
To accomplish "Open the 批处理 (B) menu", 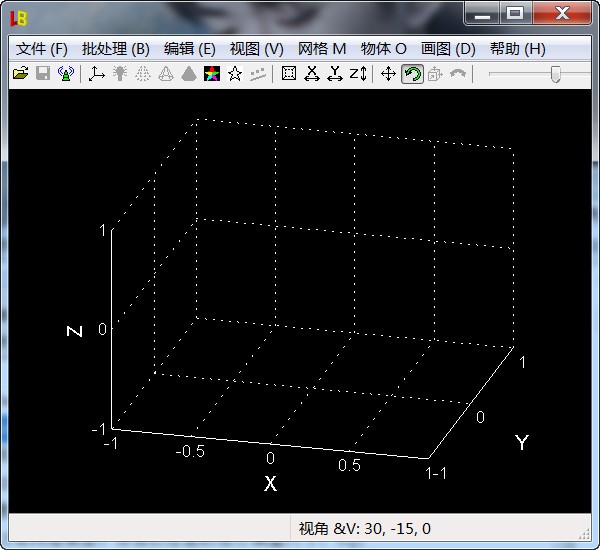I will point(115,48).
